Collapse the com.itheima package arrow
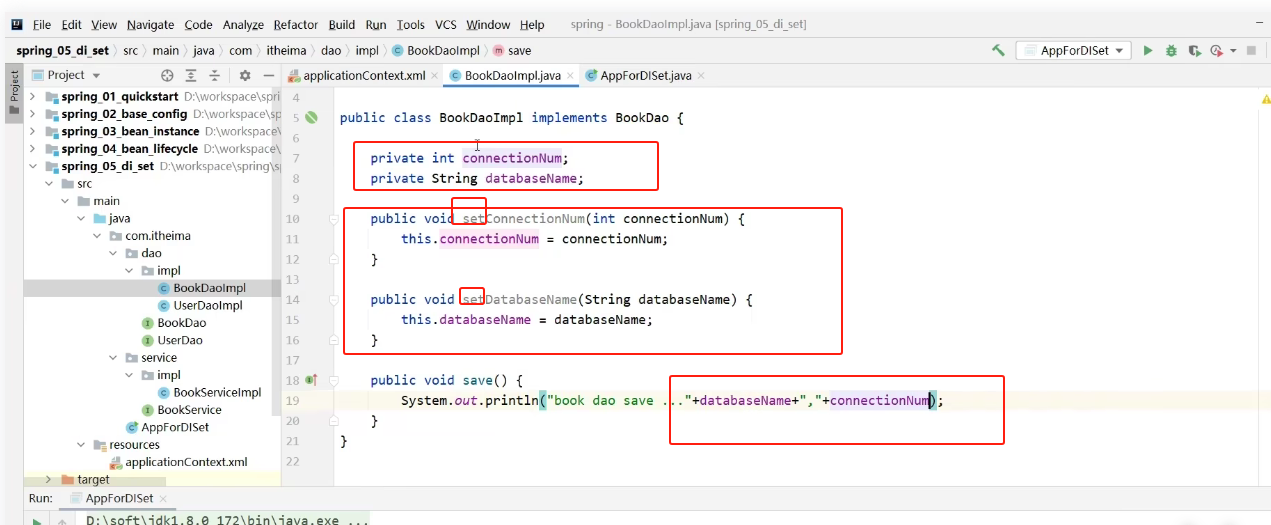The image size is (1271, 525). (x=98, y=236)
